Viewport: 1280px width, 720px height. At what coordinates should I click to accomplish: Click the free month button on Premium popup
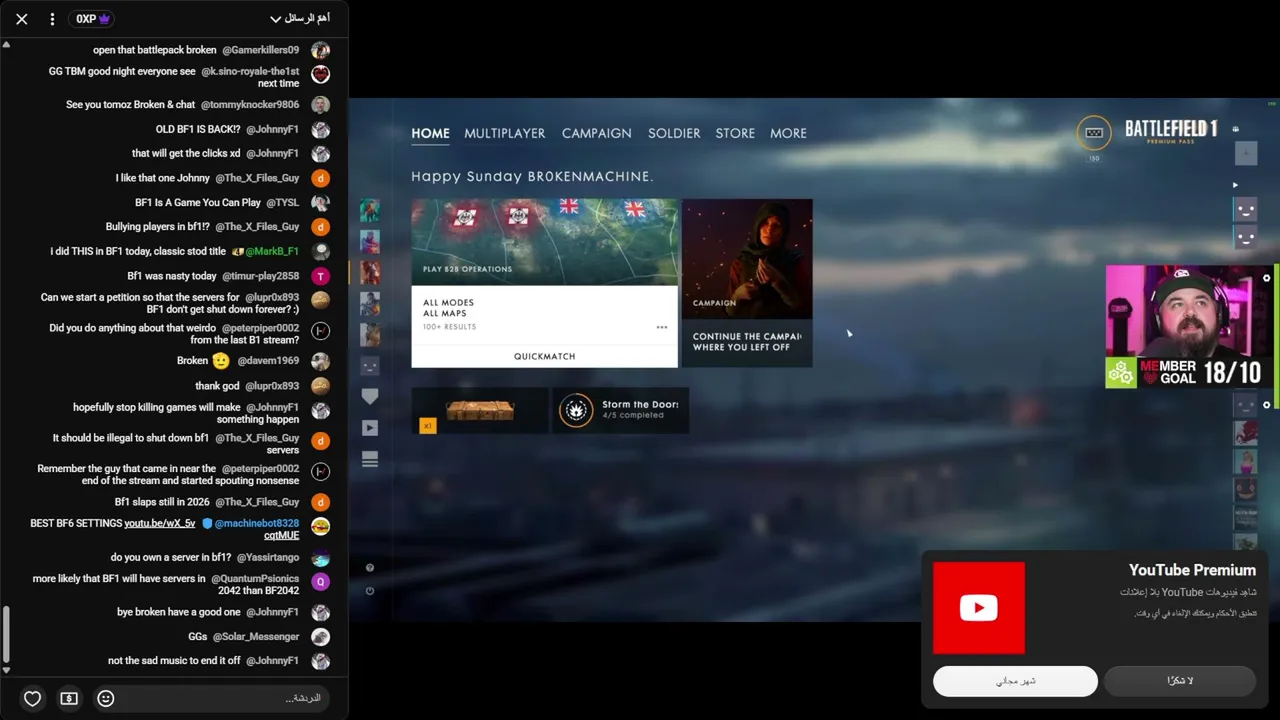tap(1015, 681)
